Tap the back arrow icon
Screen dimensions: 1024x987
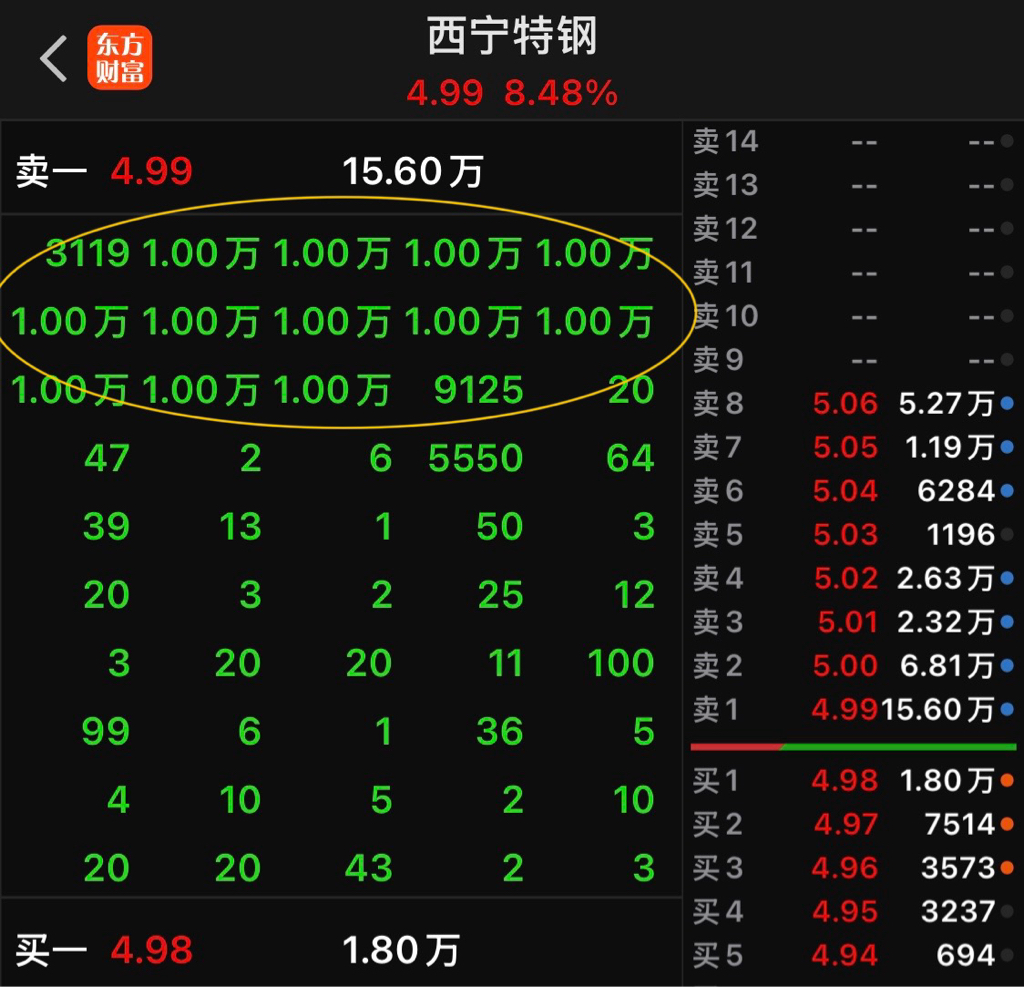[54, 59]
